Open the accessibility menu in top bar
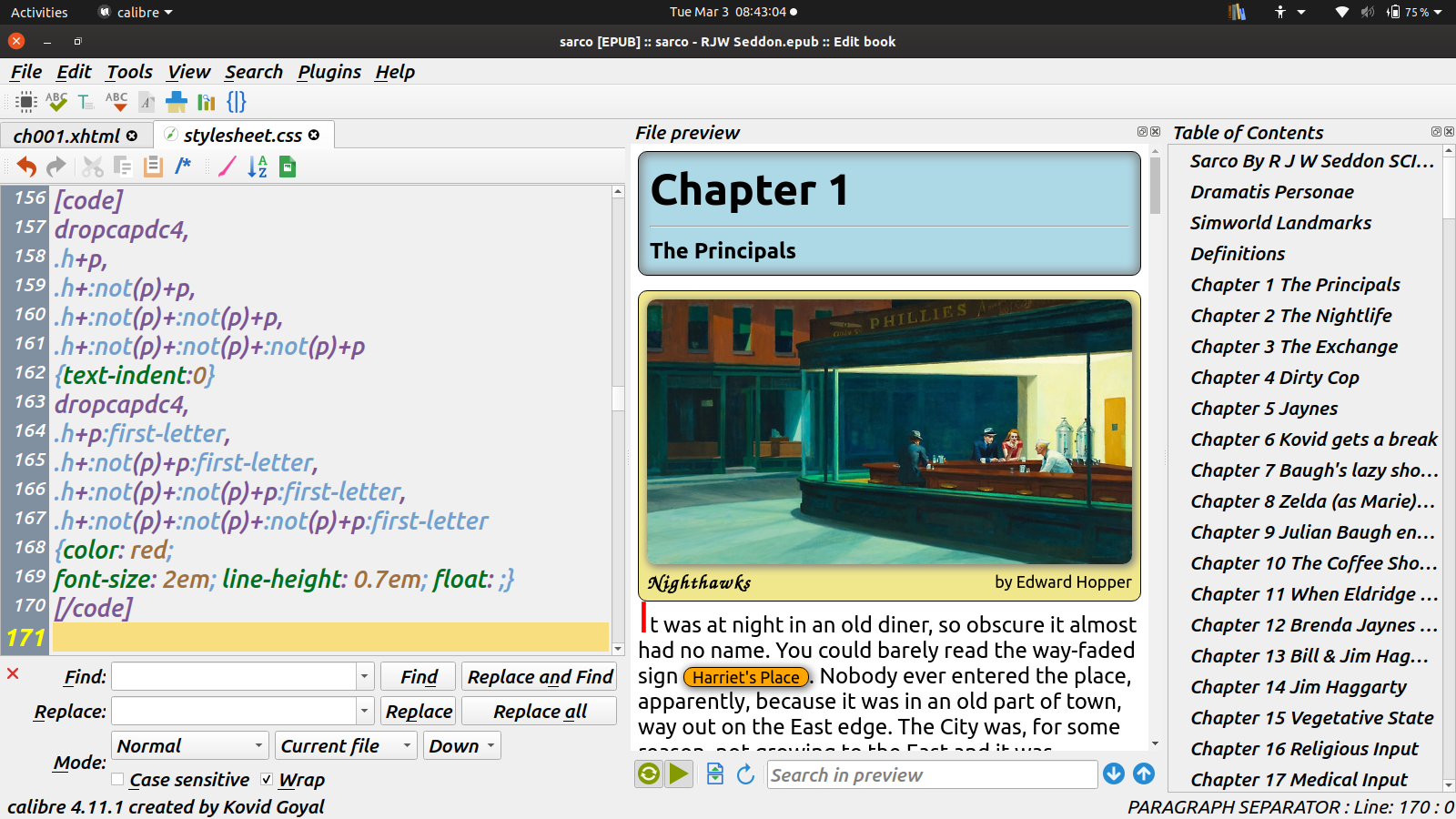 click(1290, 12)
